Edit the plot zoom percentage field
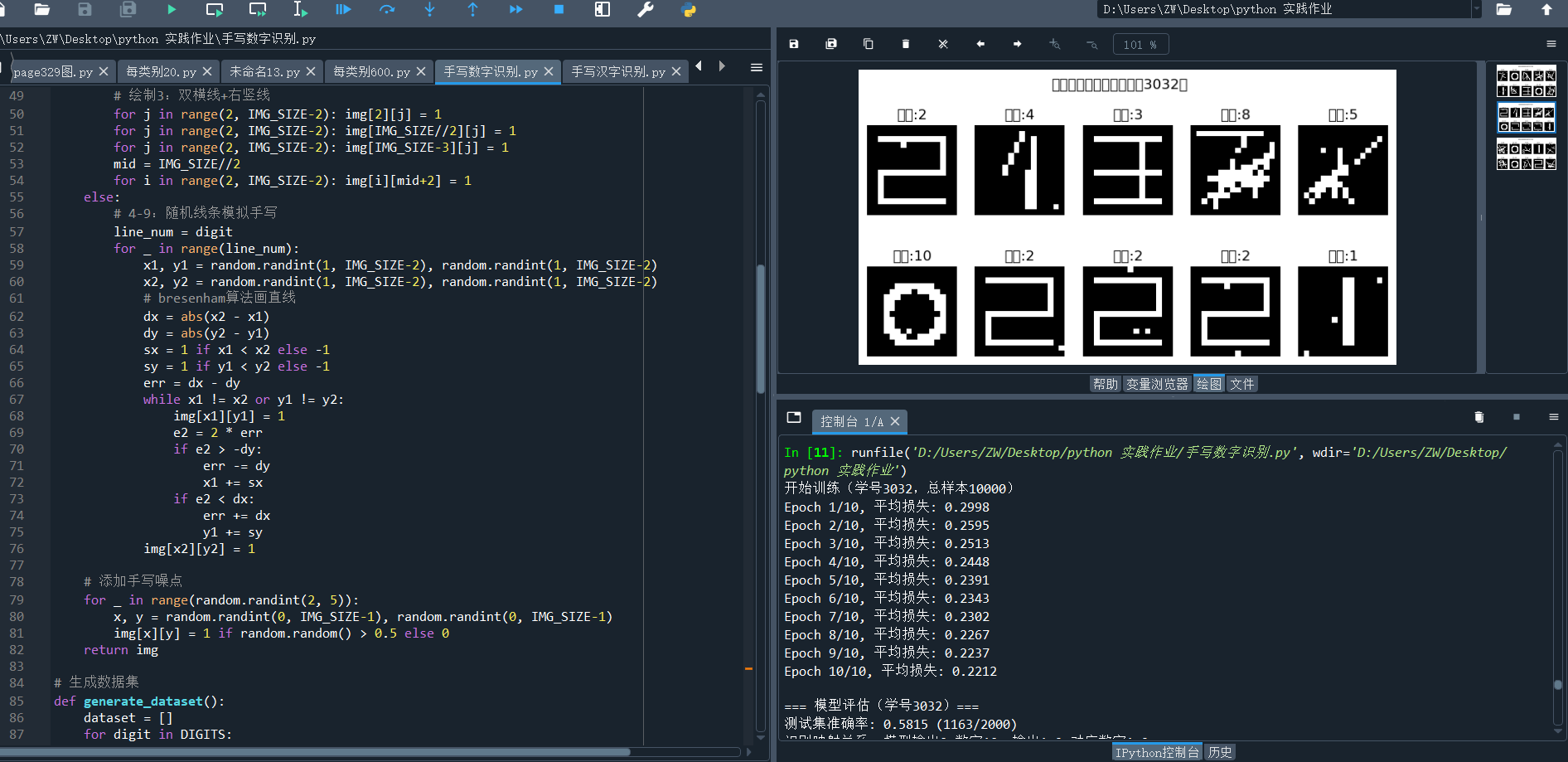Screen dimensions: 1568x762 (1140, 45)
